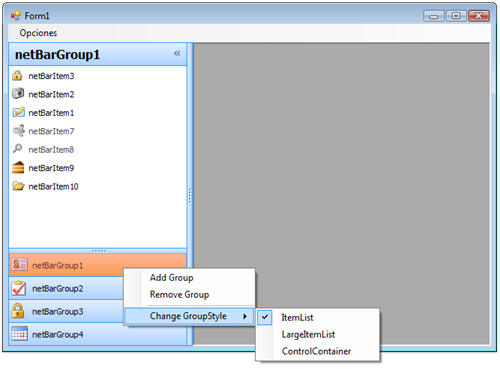Viewport: 500px width, 369px height.
Task: Select the netBarItem2 label
Action: [x=51, y=94]
